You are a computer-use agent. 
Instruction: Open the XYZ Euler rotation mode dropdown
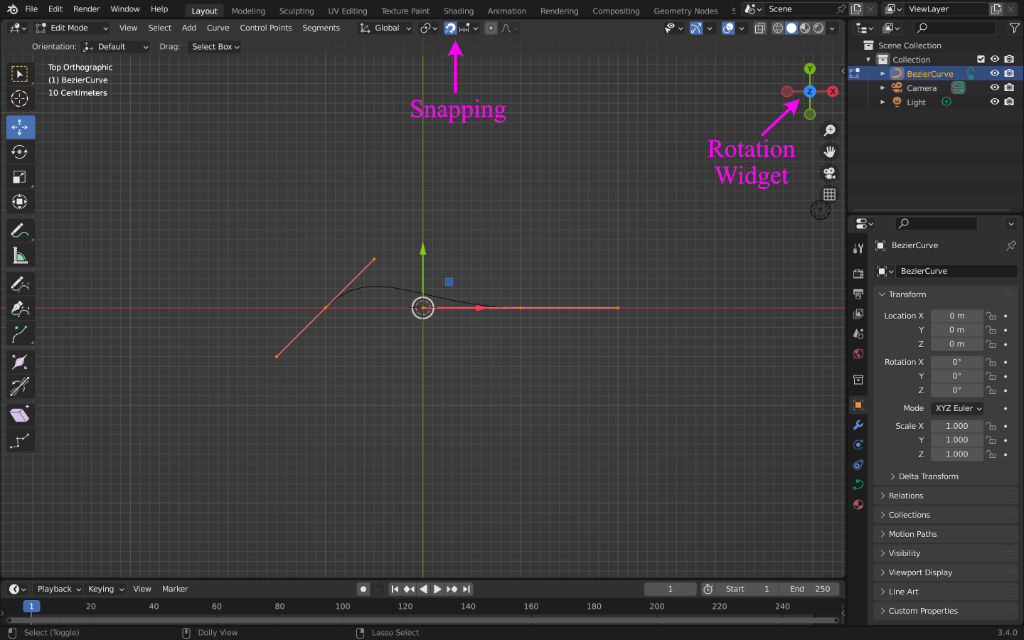(957, 408)
